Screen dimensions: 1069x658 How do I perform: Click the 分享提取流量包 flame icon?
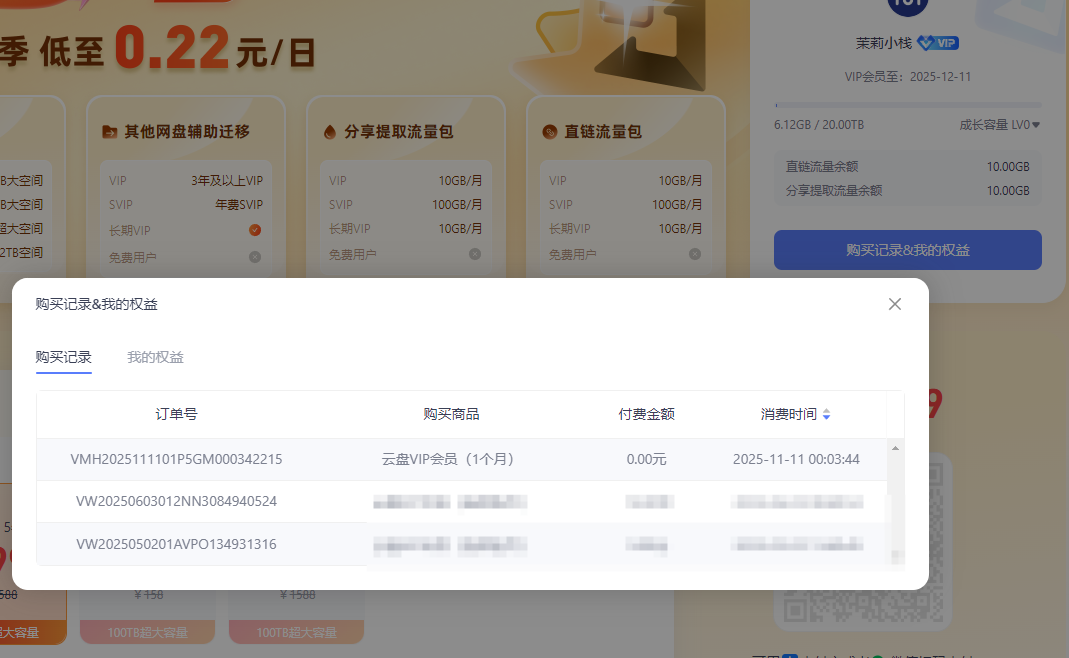coord(329,132)
